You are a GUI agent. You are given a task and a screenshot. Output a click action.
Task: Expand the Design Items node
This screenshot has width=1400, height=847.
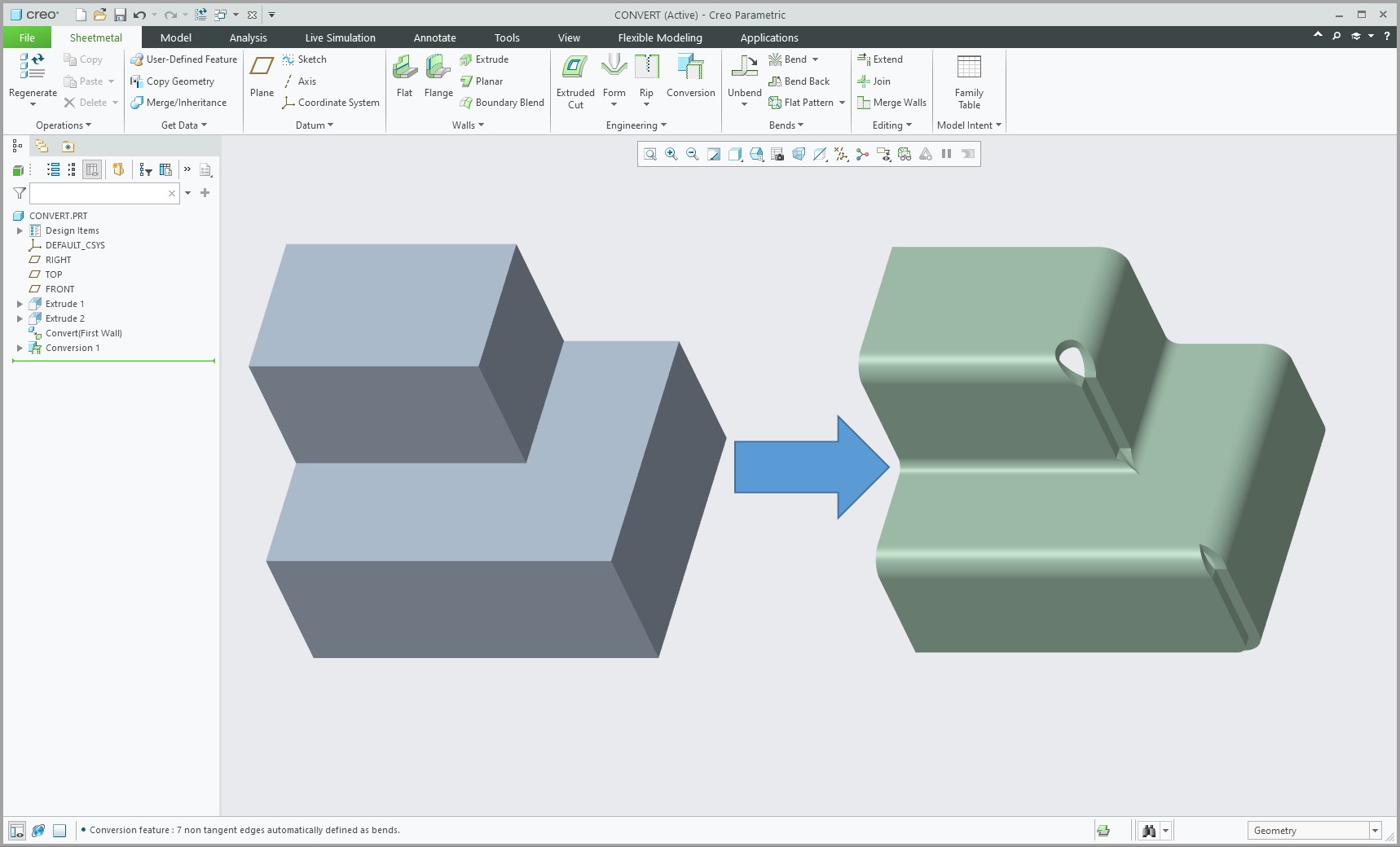click(20, 230)
